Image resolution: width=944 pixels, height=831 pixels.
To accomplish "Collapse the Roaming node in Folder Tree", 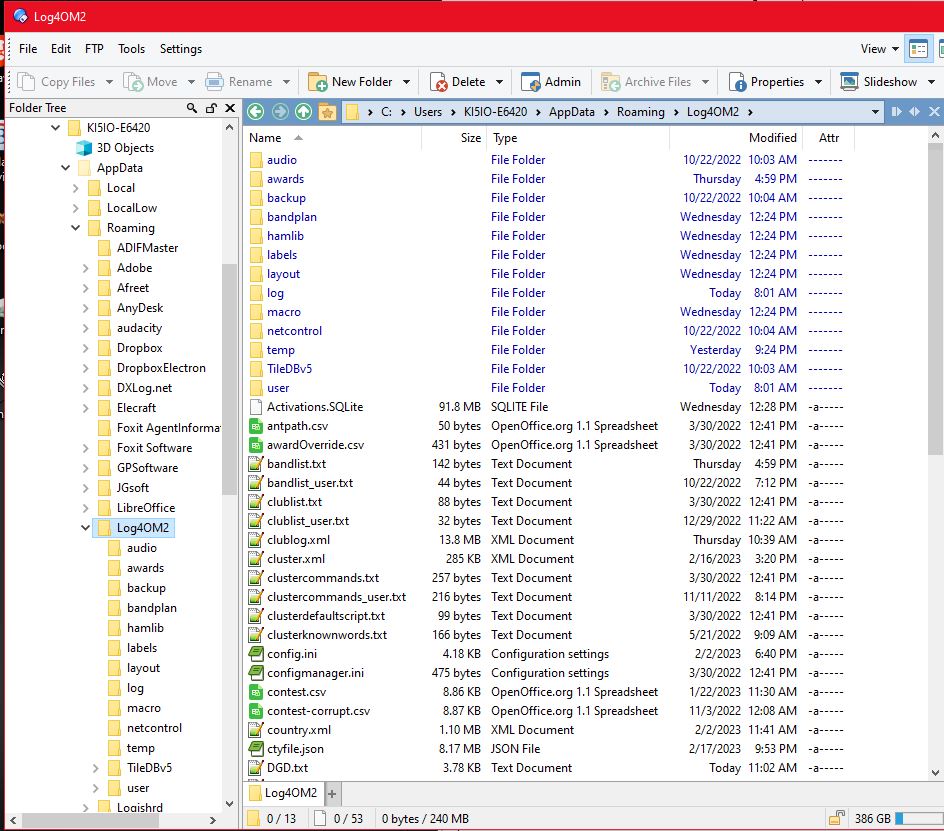I will [75, 228].
